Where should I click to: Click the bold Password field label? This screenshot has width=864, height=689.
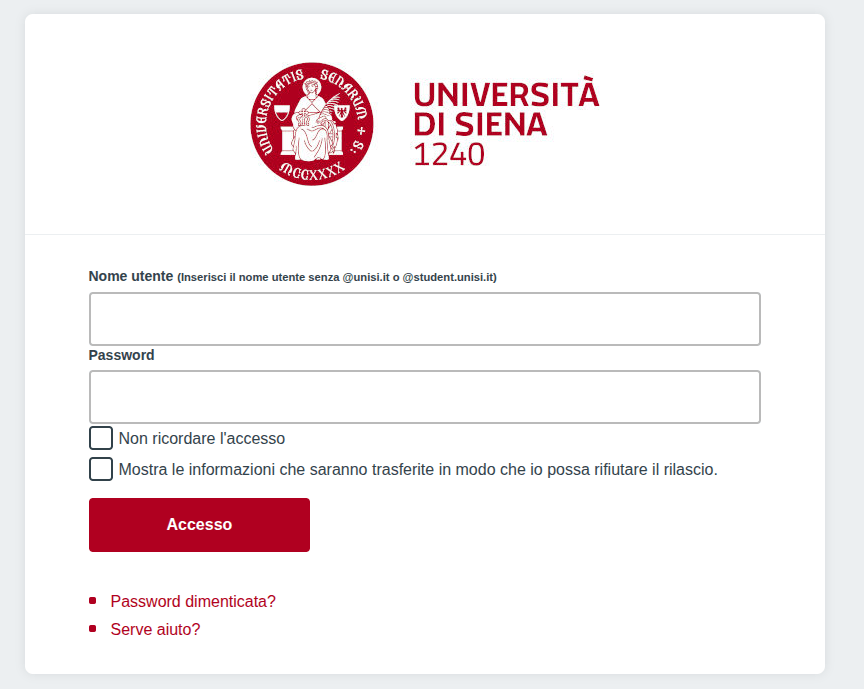tap(121, 355)
